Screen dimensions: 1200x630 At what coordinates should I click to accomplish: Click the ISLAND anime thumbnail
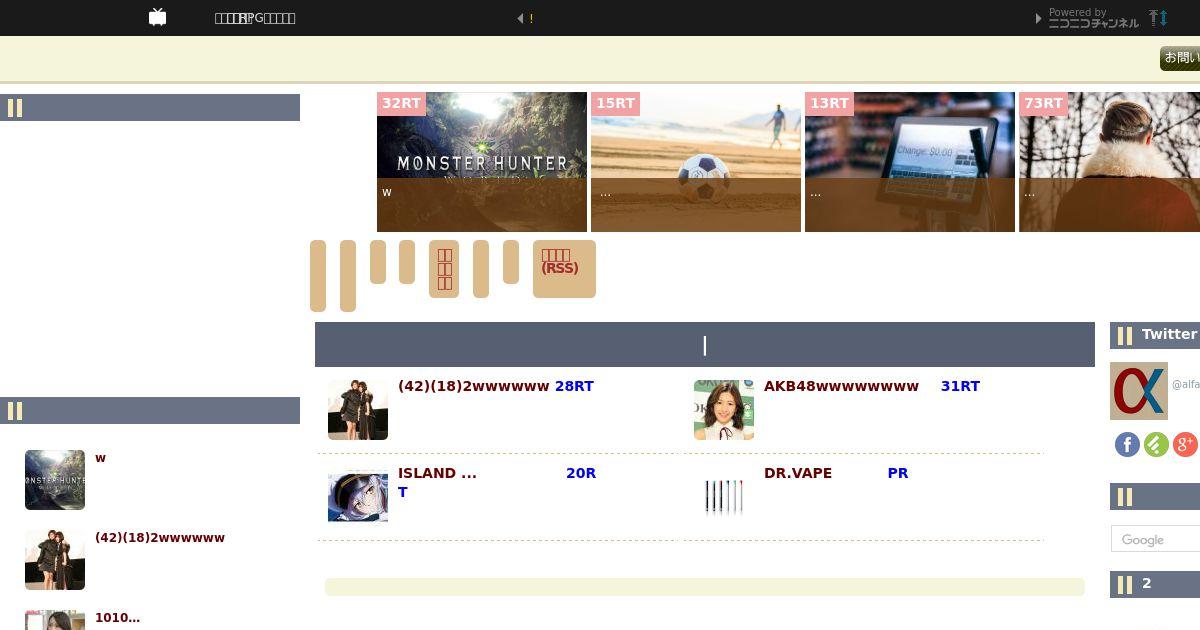pyautogui.click(x=358, y=496)
